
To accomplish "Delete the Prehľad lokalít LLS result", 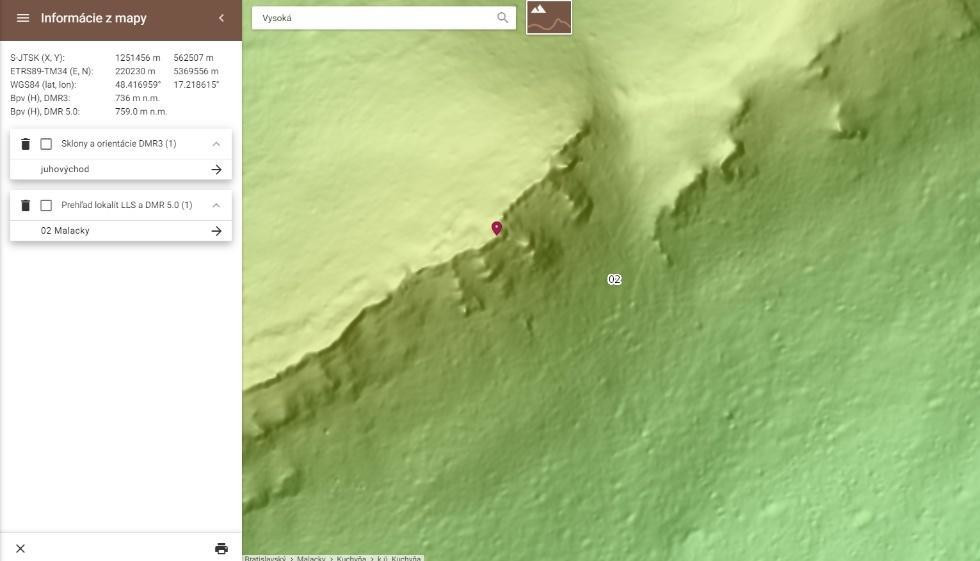I will pos(26,205).
